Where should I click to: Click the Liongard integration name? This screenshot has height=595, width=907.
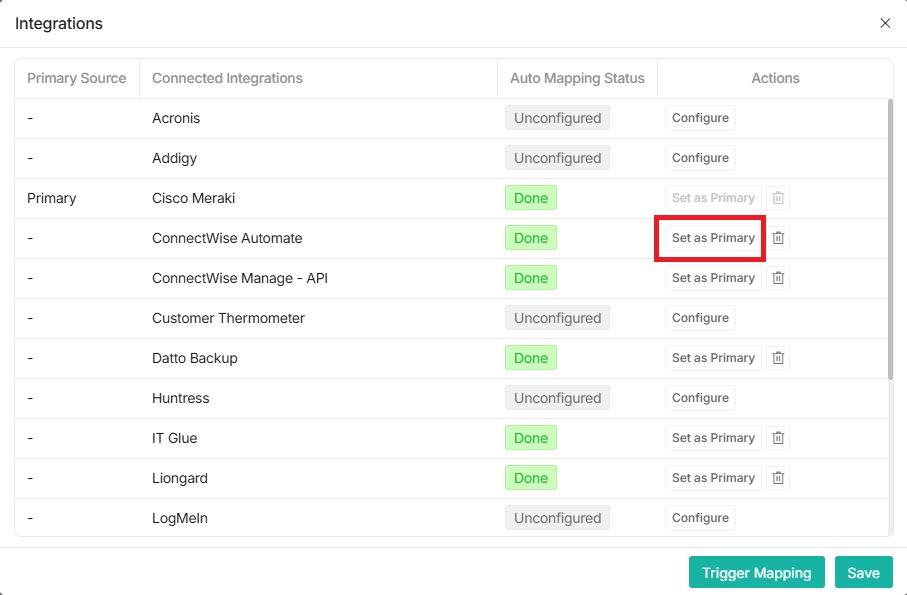click(179, 478)
